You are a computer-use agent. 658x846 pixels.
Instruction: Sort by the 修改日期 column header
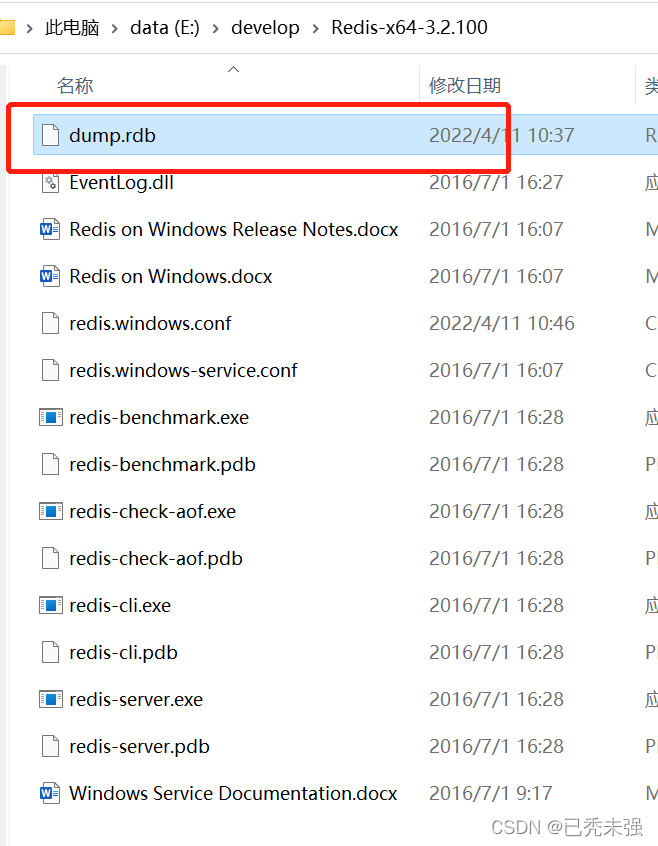[x=465, y=85]
